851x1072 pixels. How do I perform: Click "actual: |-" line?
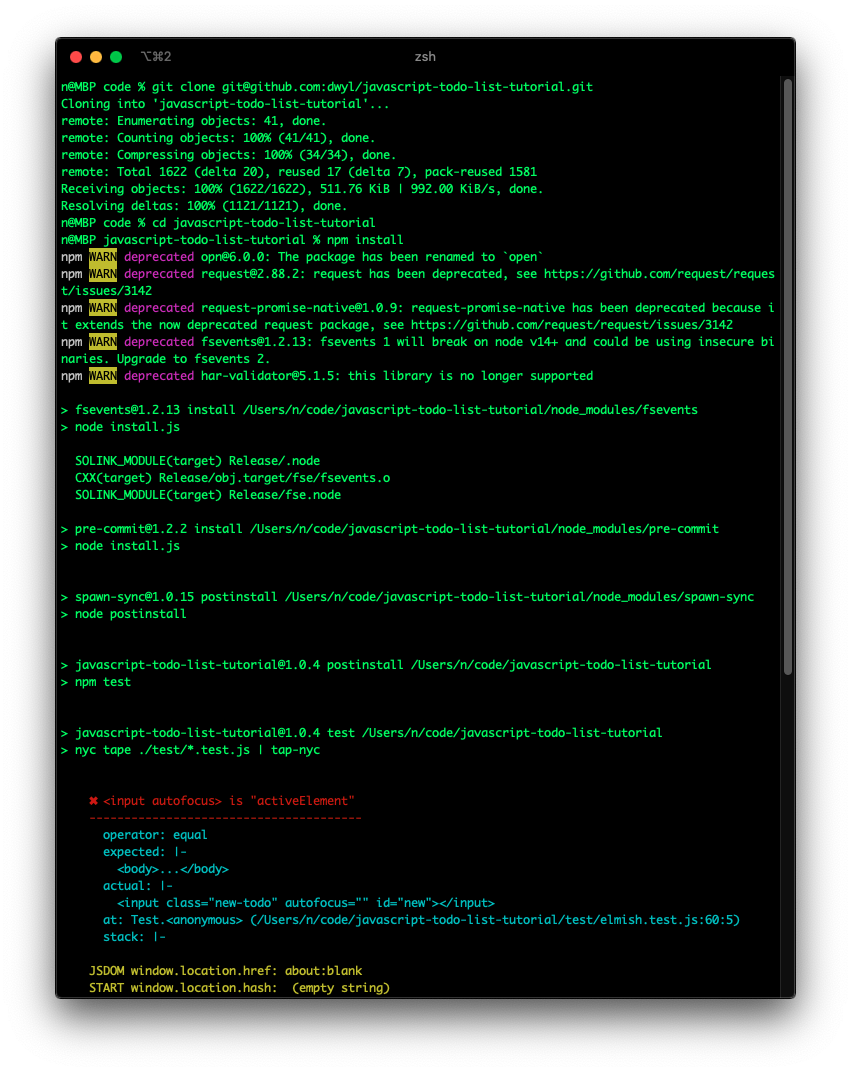coord(137,886)
